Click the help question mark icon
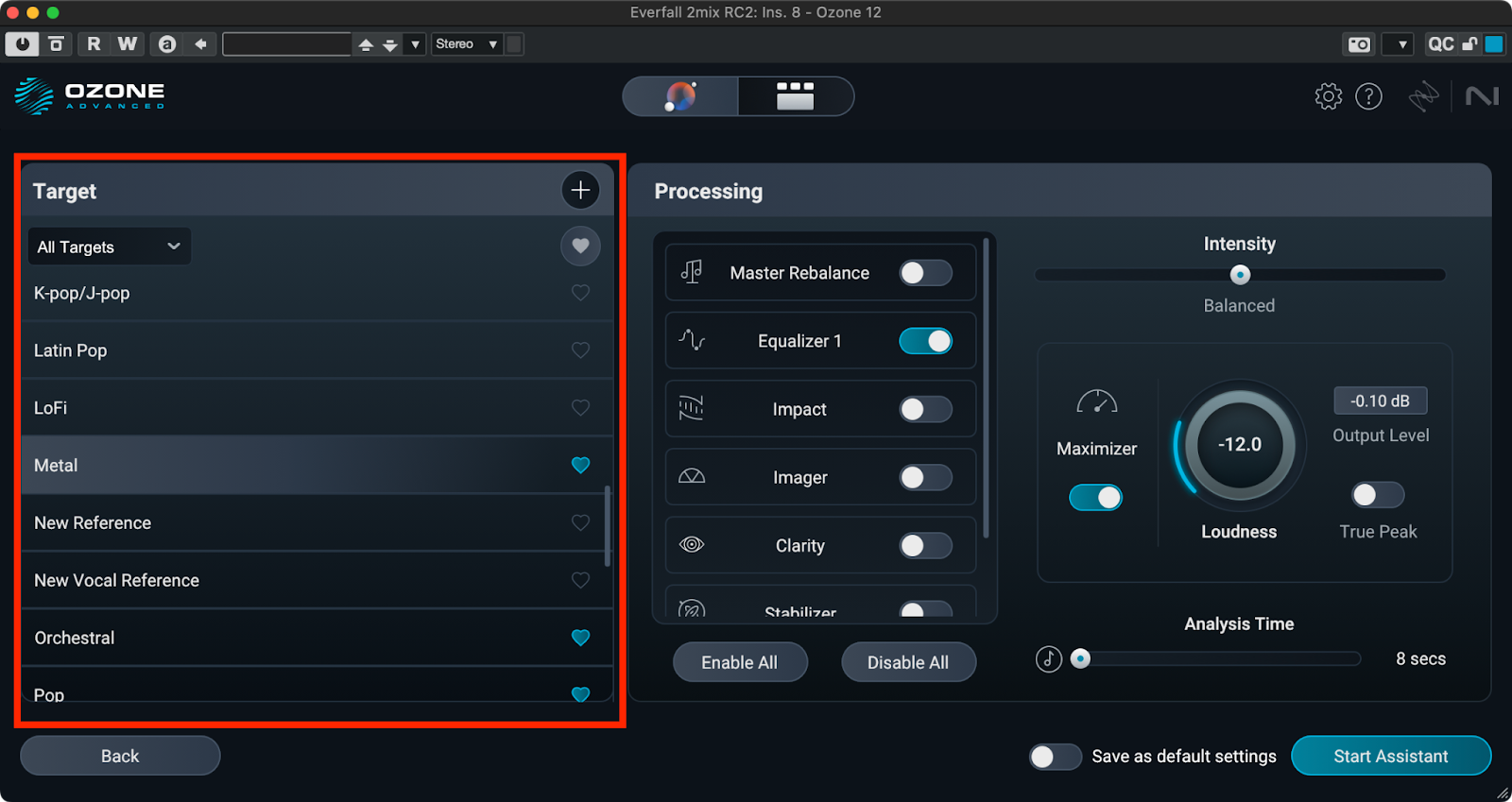The height and width of the screenshot is (802, 1512). tap(1368, 96)
